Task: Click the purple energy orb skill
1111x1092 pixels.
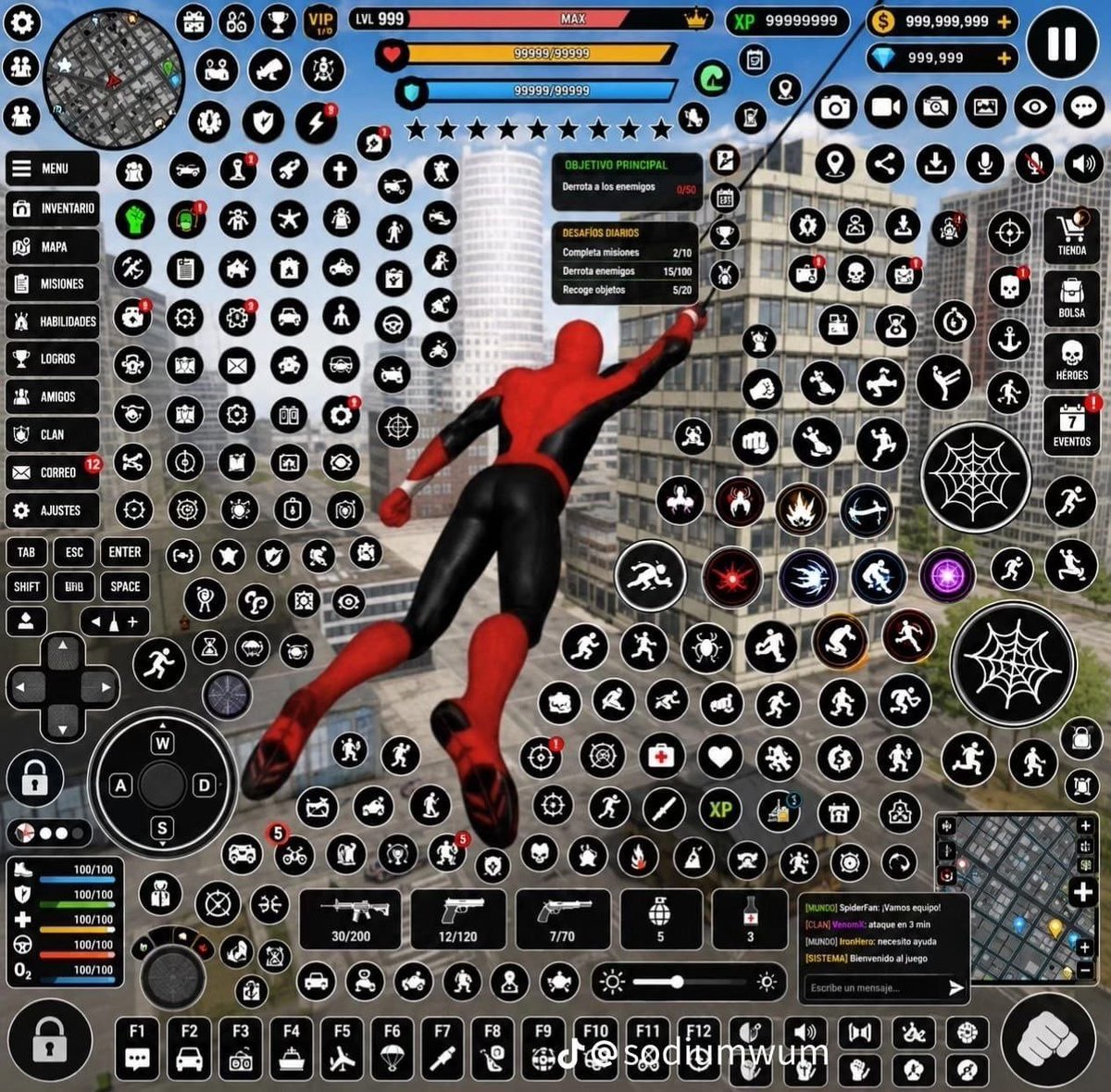Action: (946, 575)
